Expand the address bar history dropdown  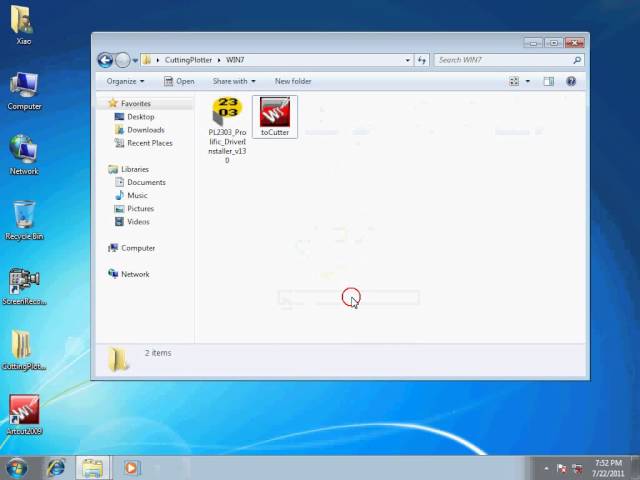(407, 60)
